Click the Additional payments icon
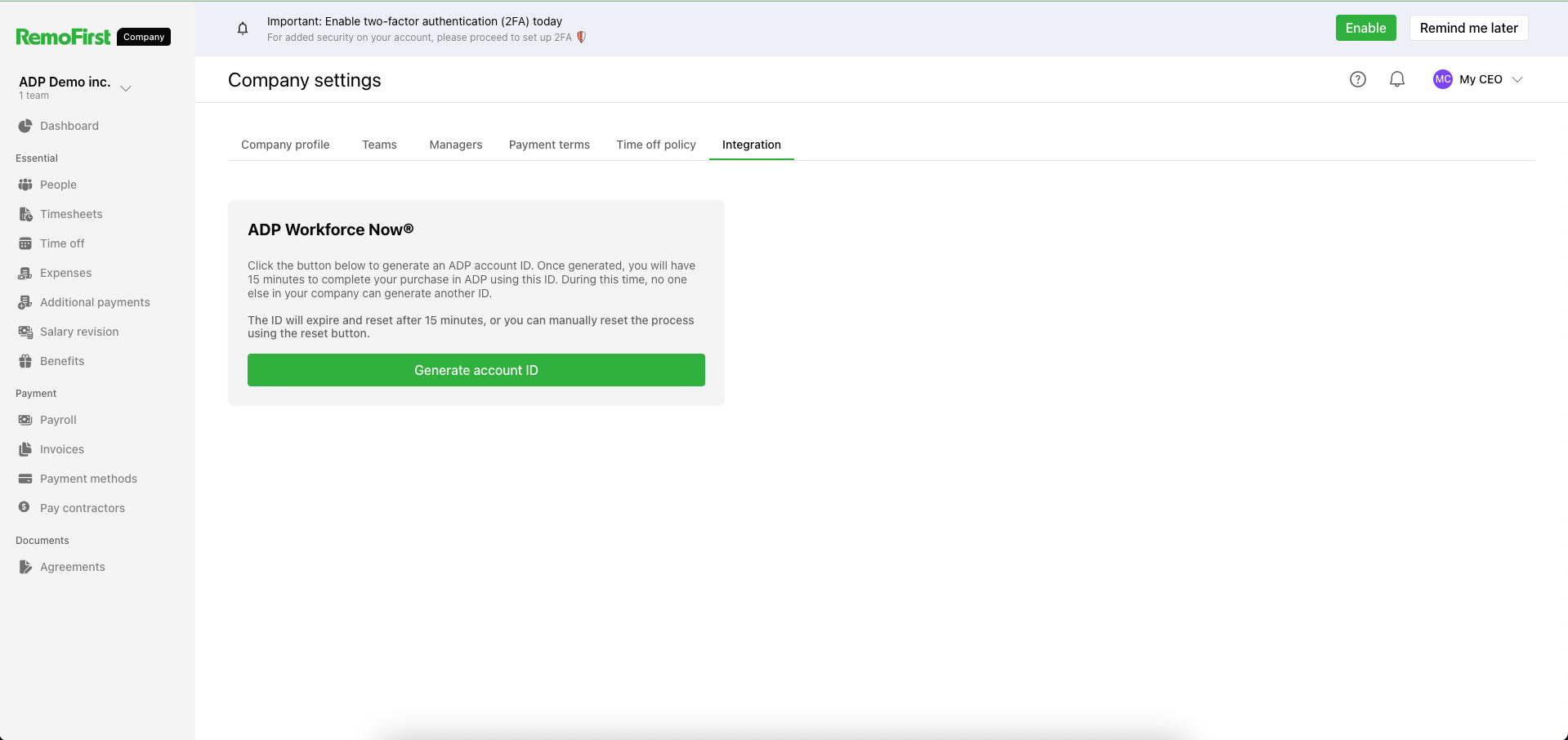This screenshot has width=1568, height=740. (25, 302)
